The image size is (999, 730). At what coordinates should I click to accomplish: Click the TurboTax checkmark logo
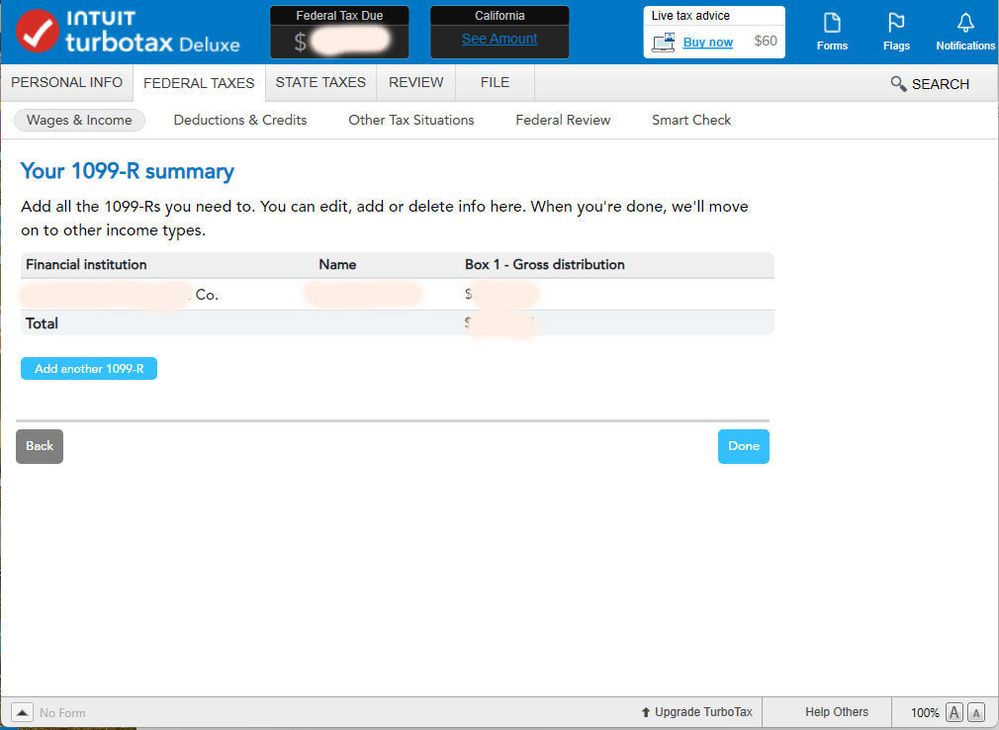(x=37, y=31)
